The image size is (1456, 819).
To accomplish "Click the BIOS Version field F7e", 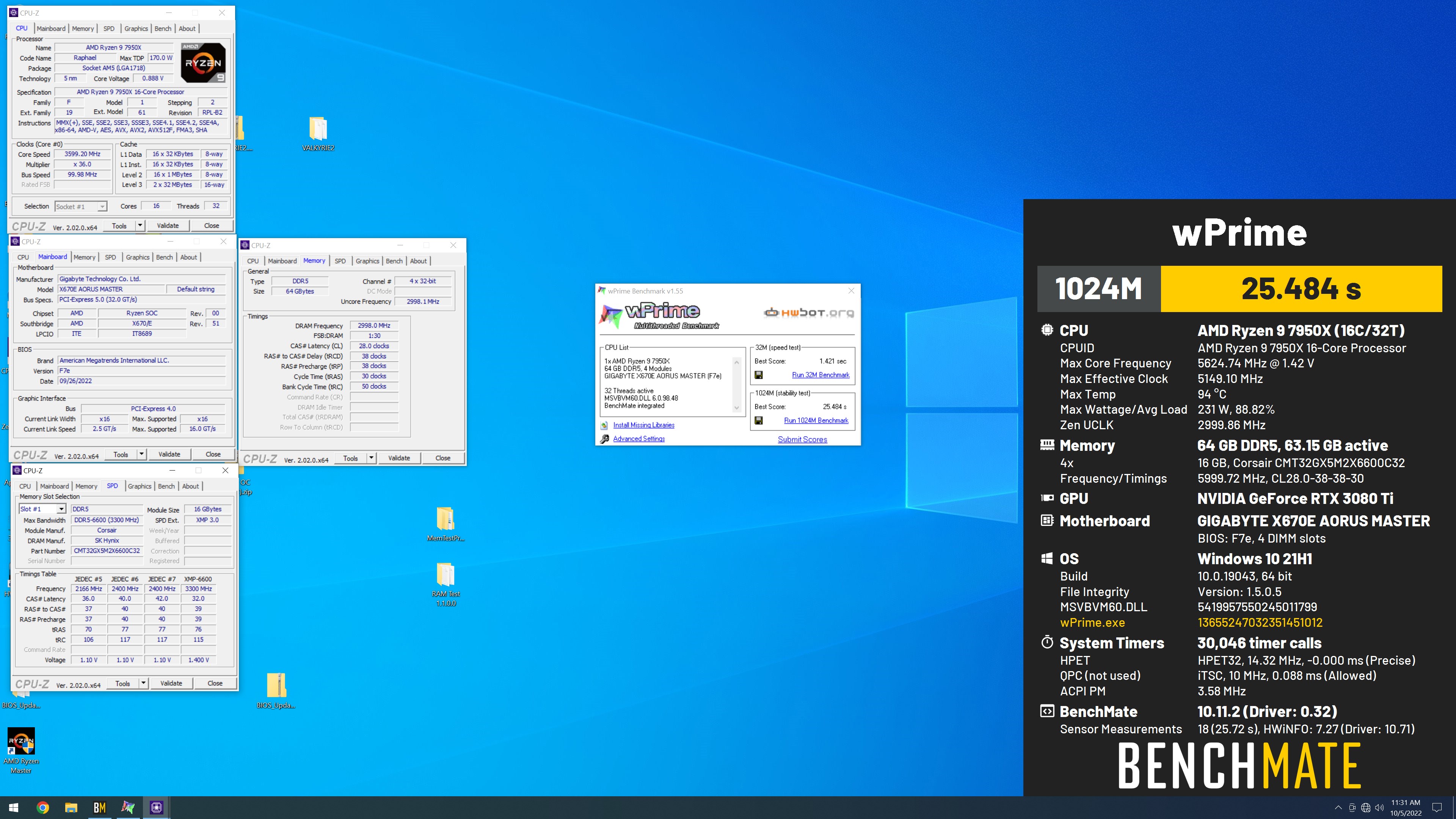I will (142, 371).
